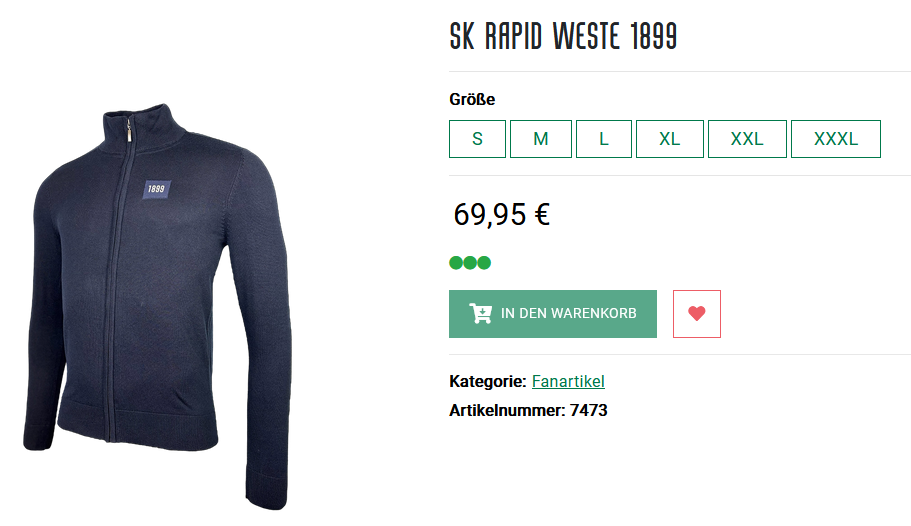Select size M

tap(540, 139)
